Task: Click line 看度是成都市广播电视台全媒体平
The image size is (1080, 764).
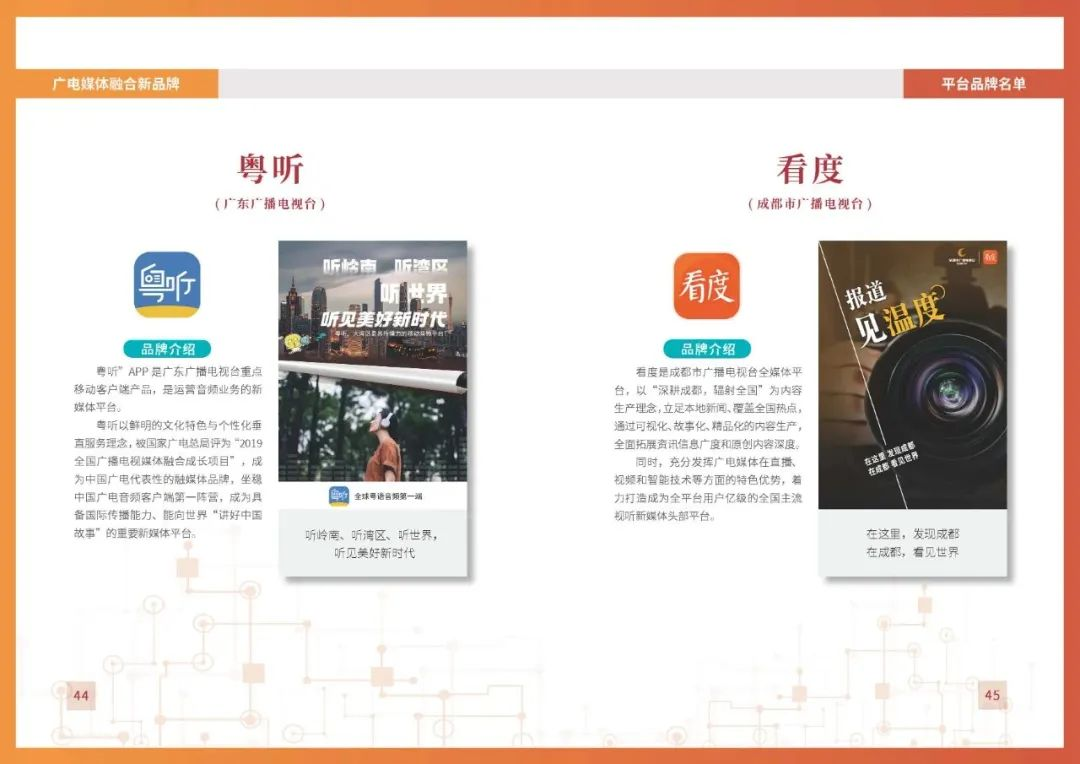Action: point(718,372)
